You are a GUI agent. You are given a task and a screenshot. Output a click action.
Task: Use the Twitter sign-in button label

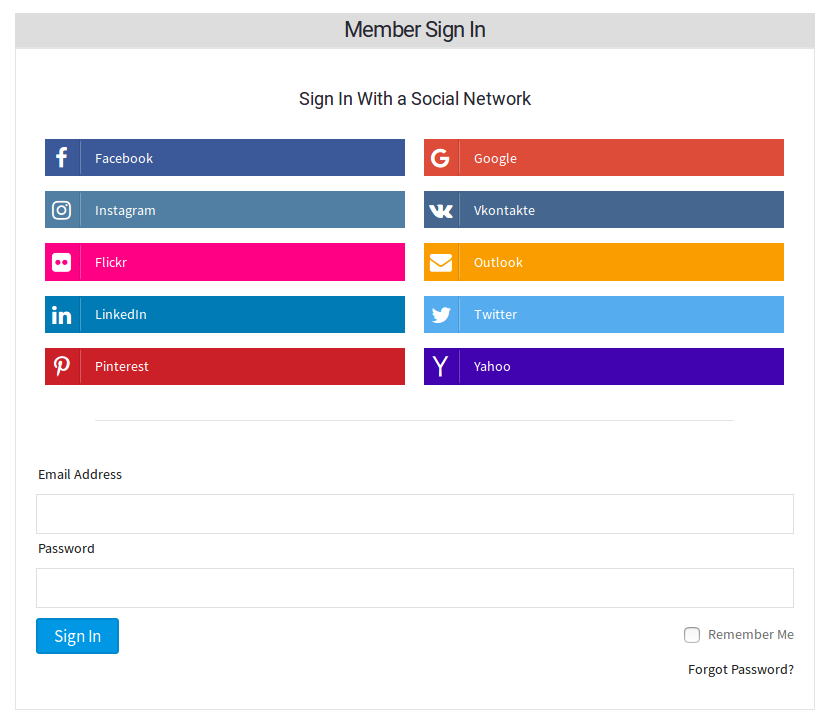point(495,315)
